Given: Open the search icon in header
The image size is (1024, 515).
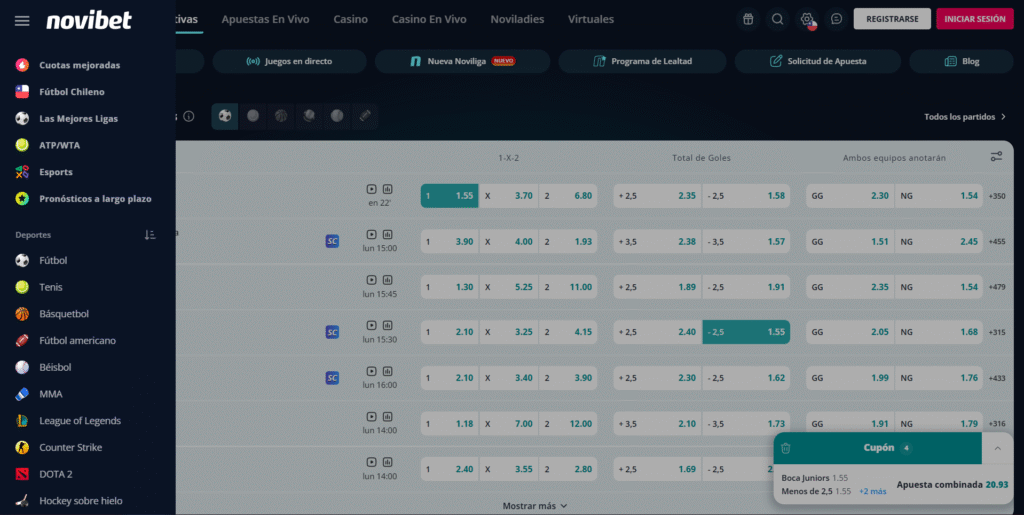Looking at the screenshot, I should (777, 19).
